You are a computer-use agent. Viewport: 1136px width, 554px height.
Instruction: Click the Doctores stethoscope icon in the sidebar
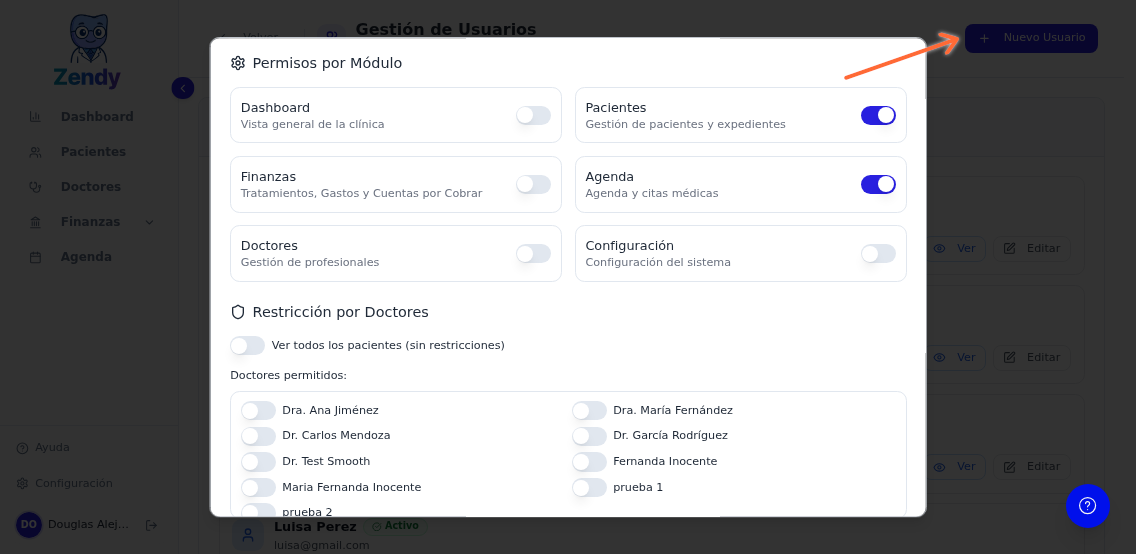pos(35,187)
